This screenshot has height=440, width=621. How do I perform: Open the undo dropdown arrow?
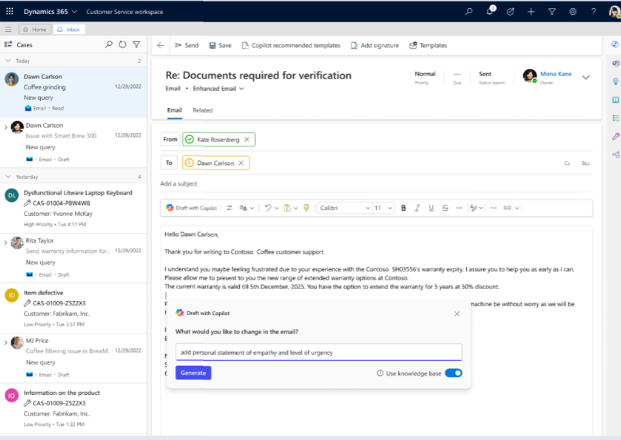[276, 208]
